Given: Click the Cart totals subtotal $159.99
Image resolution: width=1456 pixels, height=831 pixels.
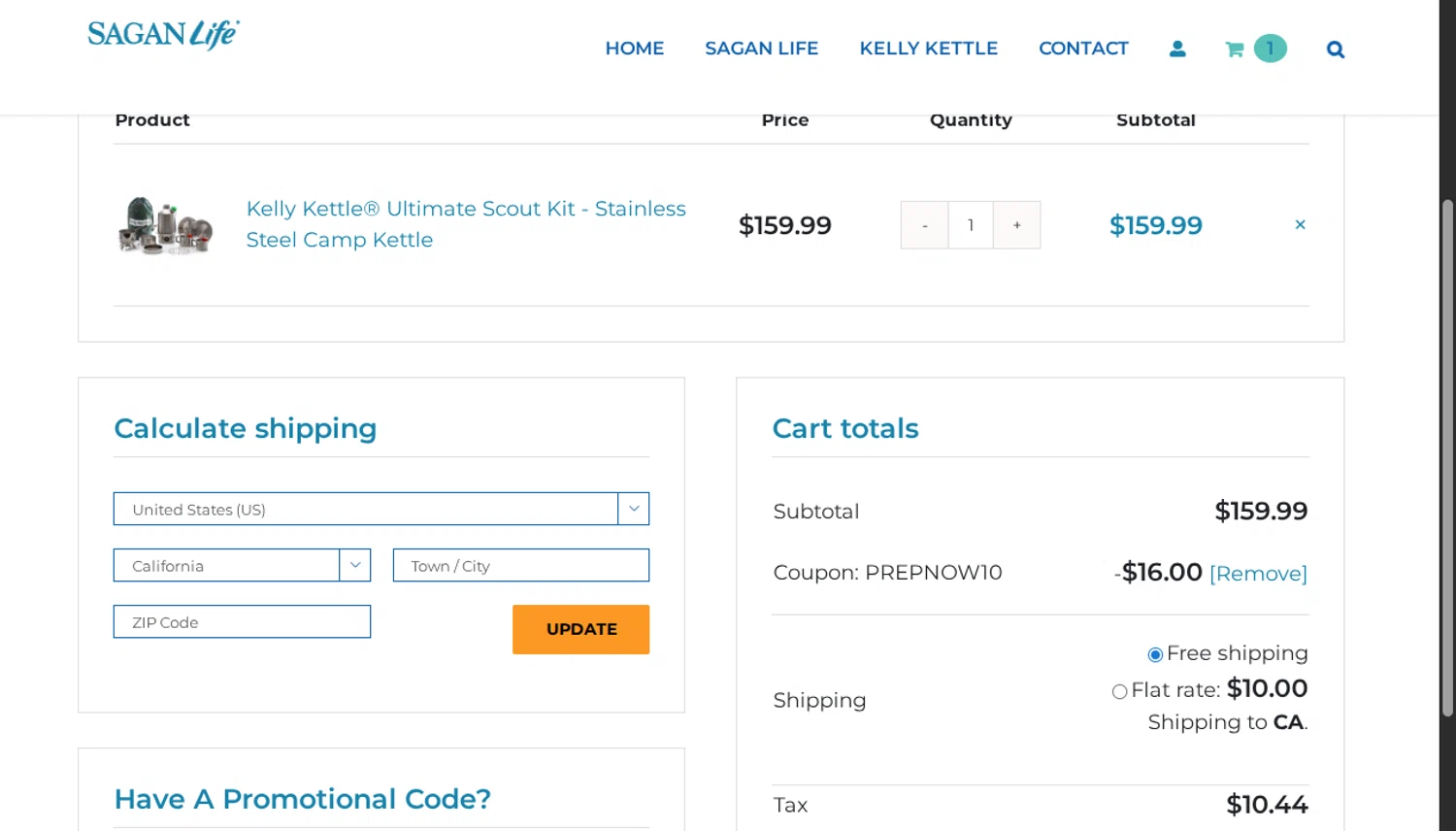Looking at the screenshot, I should (x=1261, y=511).
